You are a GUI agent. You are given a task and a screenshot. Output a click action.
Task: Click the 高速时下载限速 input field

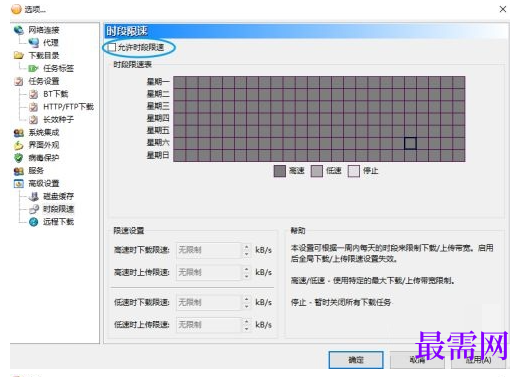[x=209, y=250]
